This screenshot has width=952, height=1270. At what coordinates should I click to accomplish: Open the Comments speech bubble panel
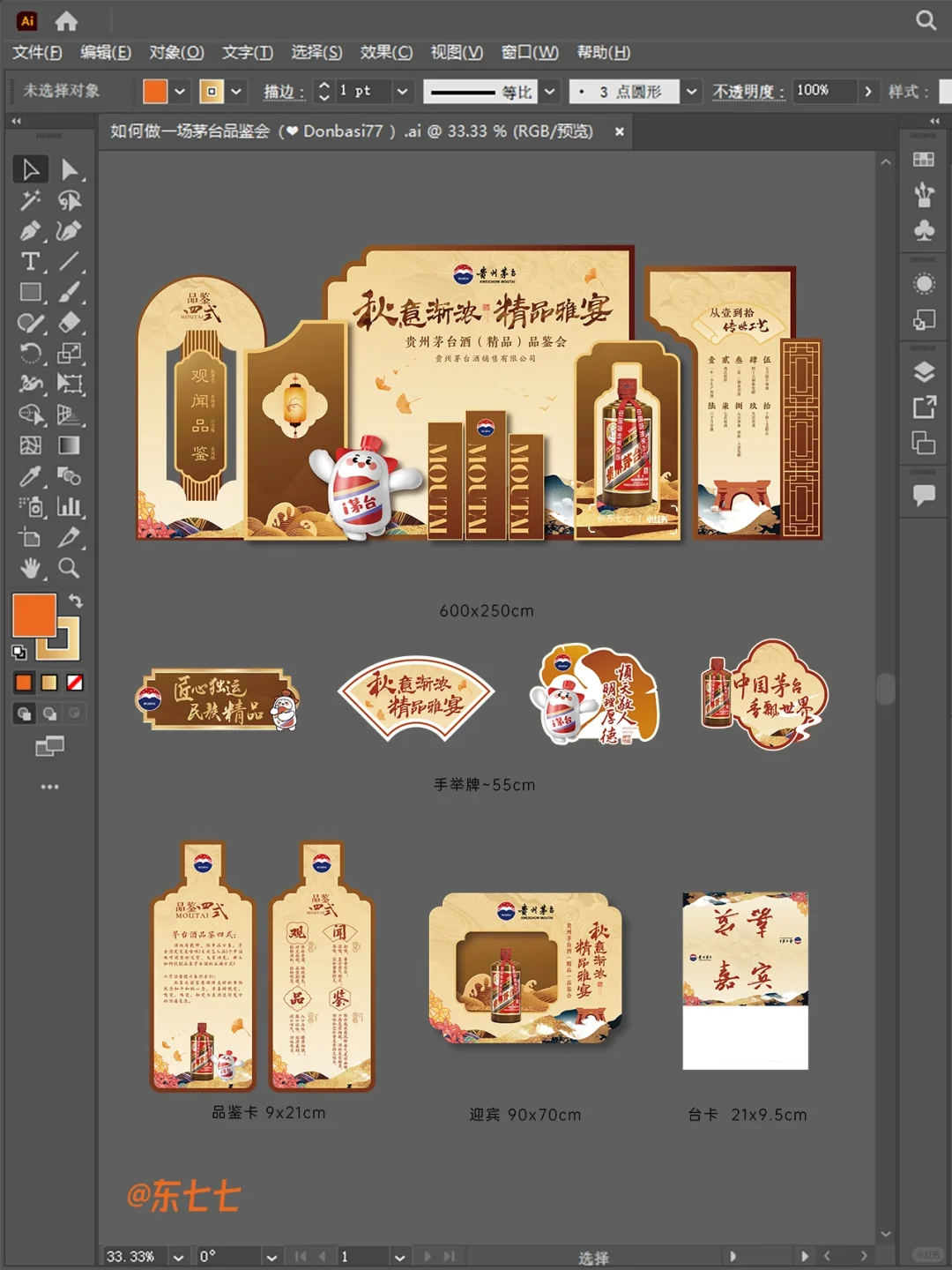924,495
